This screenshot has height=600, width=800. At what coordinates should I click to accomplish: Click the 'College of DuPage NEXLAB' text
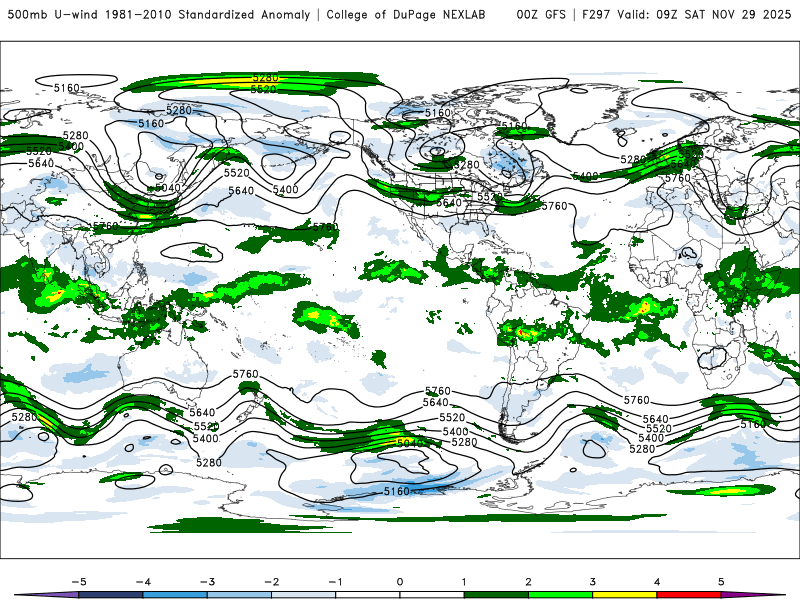pos(406,15)
